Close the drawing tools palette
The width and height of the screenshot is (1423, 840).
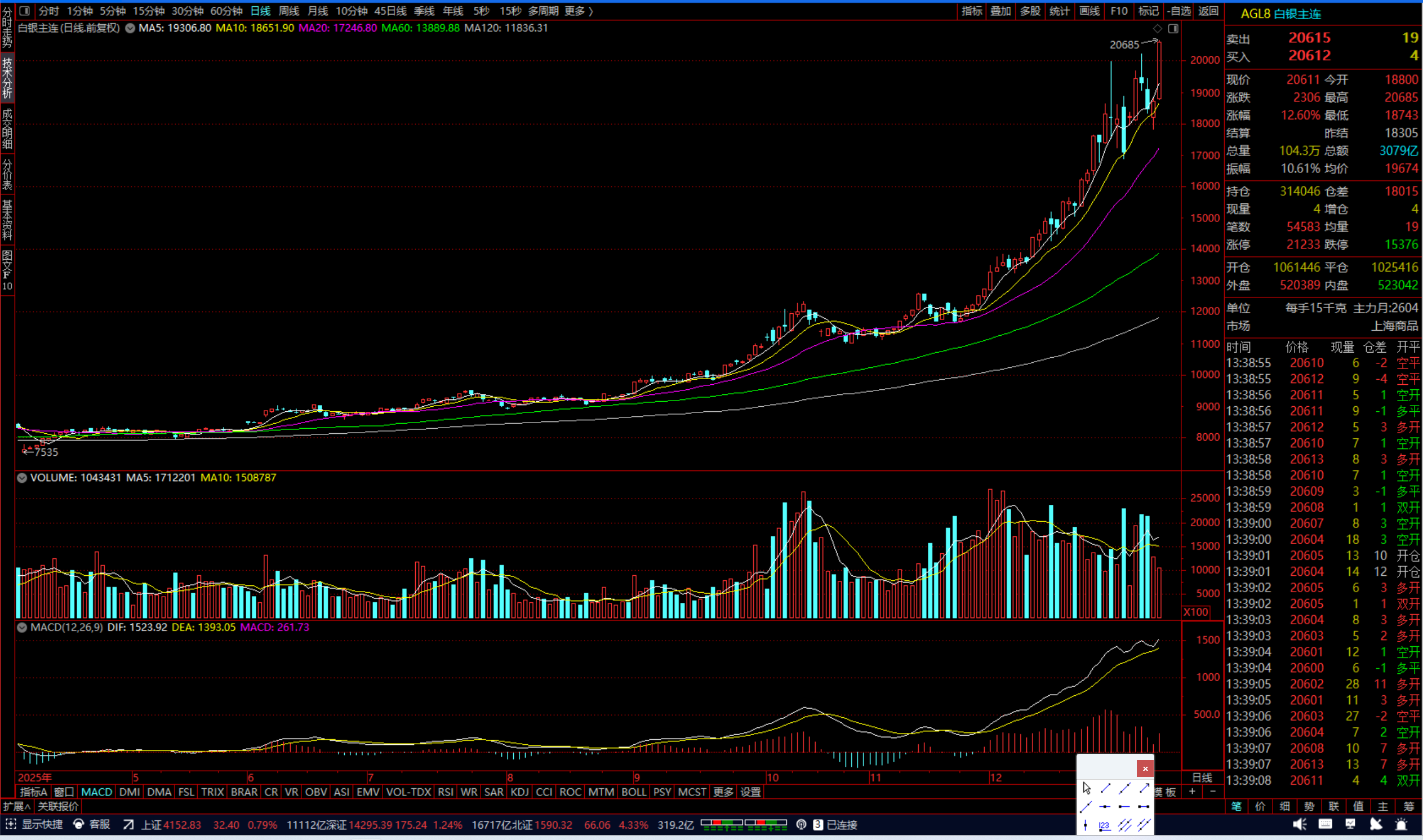[1145, 768]
